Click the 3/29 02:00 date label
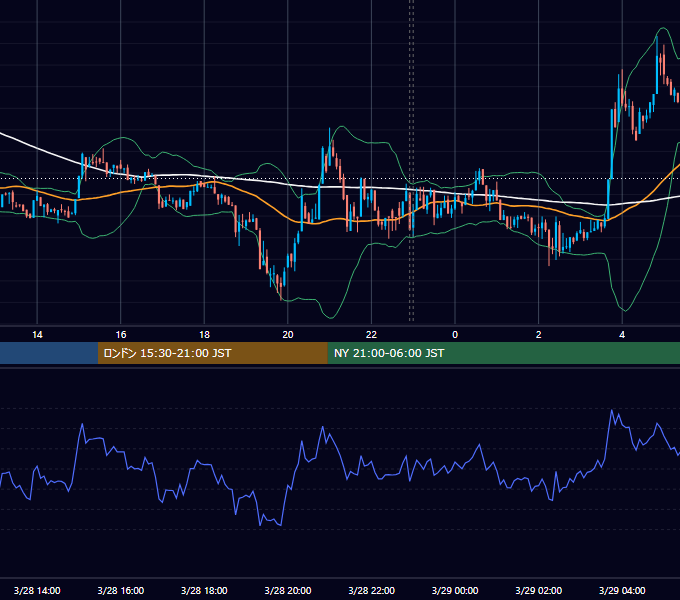Viewport: 680px width, 600px height. pos(539,590)
